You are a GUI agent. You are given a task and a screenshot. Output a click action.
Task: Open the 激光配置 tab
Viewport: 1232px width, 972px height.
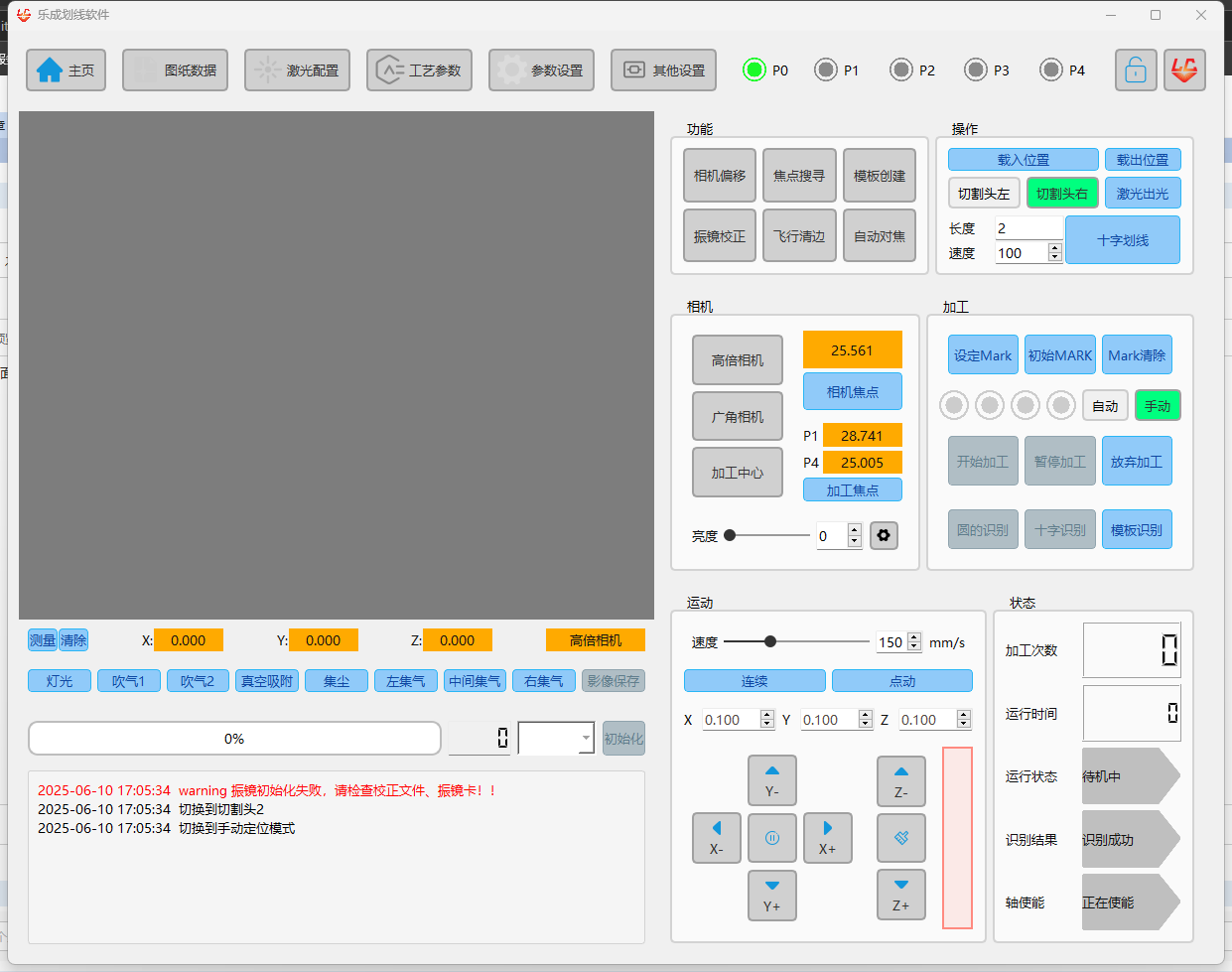coord(297,70)
